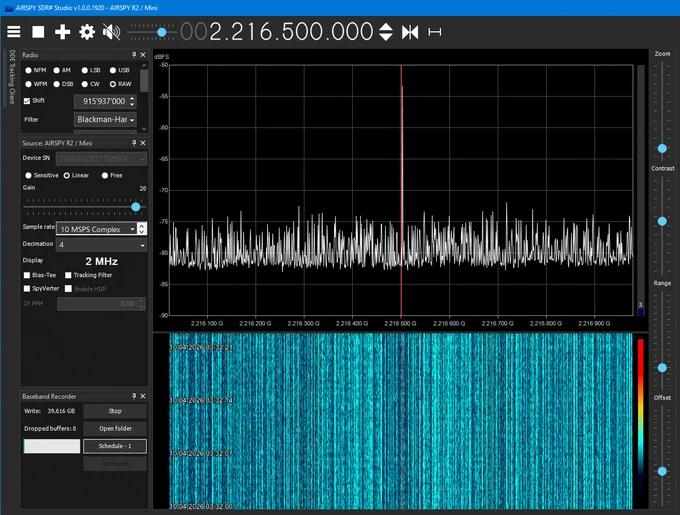
Task: Close the Radio panel
Action: point(143,55)
